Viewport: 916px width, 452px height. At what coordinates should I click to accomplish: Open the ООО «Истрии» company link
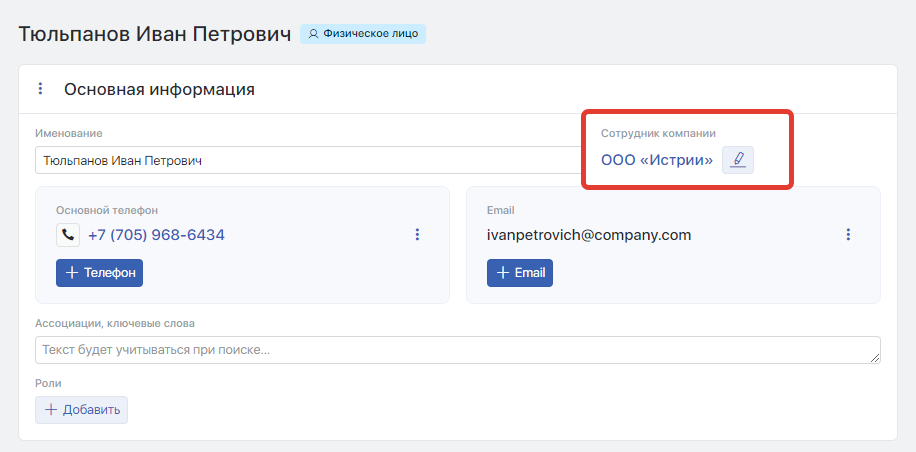tap(656, 160)
